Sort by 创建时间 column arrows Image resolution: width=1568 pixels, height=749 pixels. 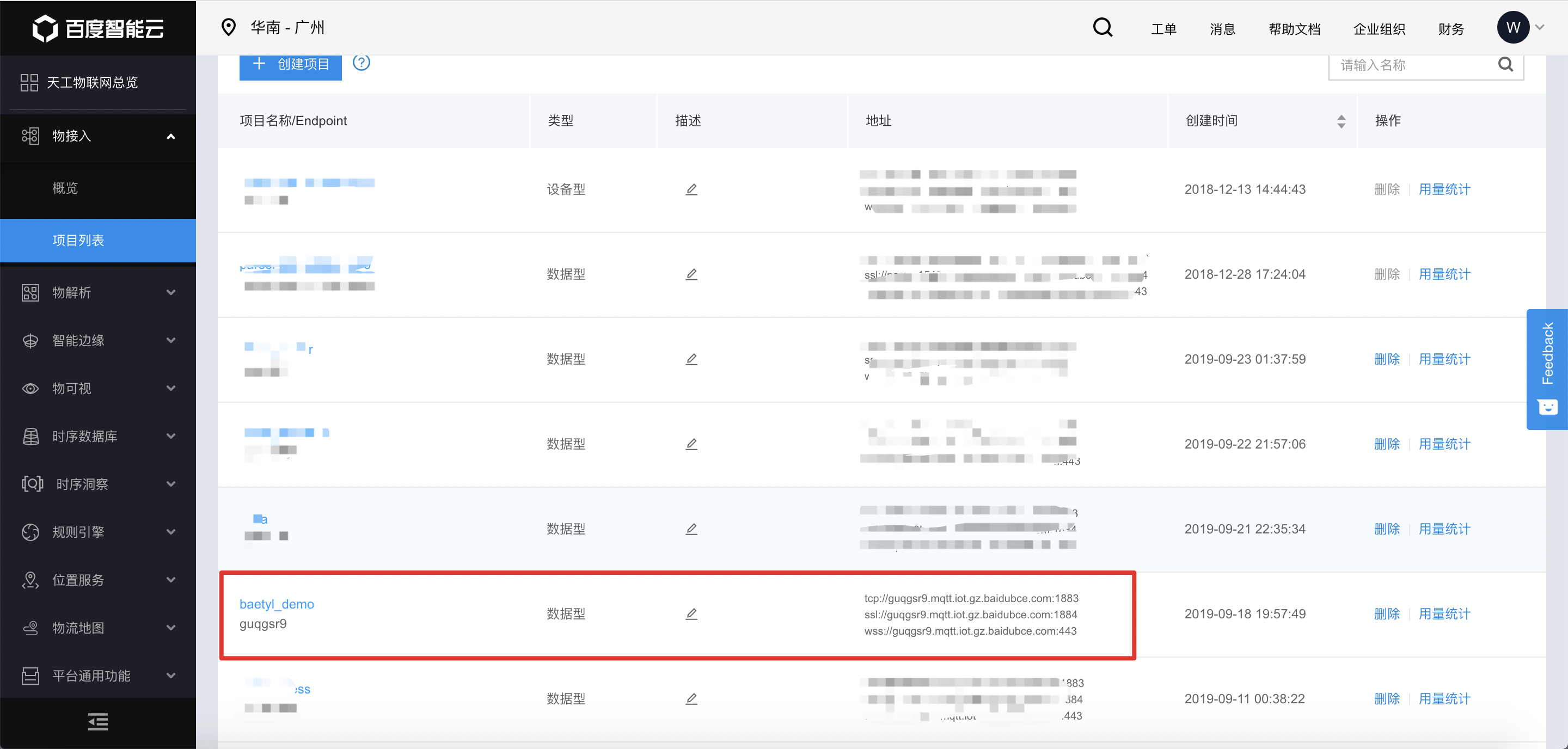[1341, 121]
